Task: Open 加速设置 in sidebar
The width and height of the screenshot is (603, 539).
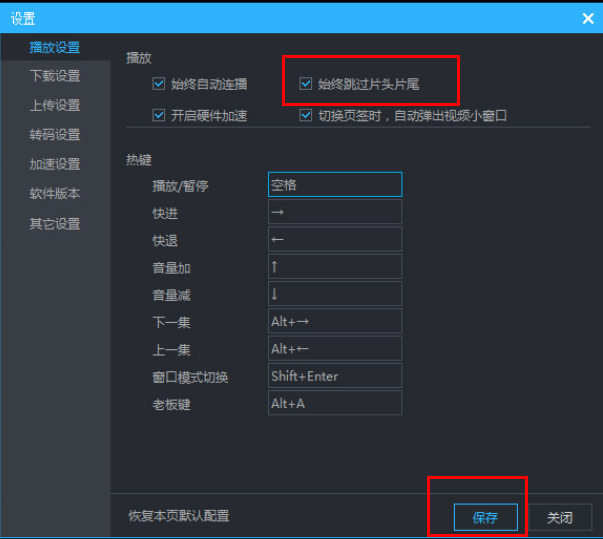Action: coord(55,164)
